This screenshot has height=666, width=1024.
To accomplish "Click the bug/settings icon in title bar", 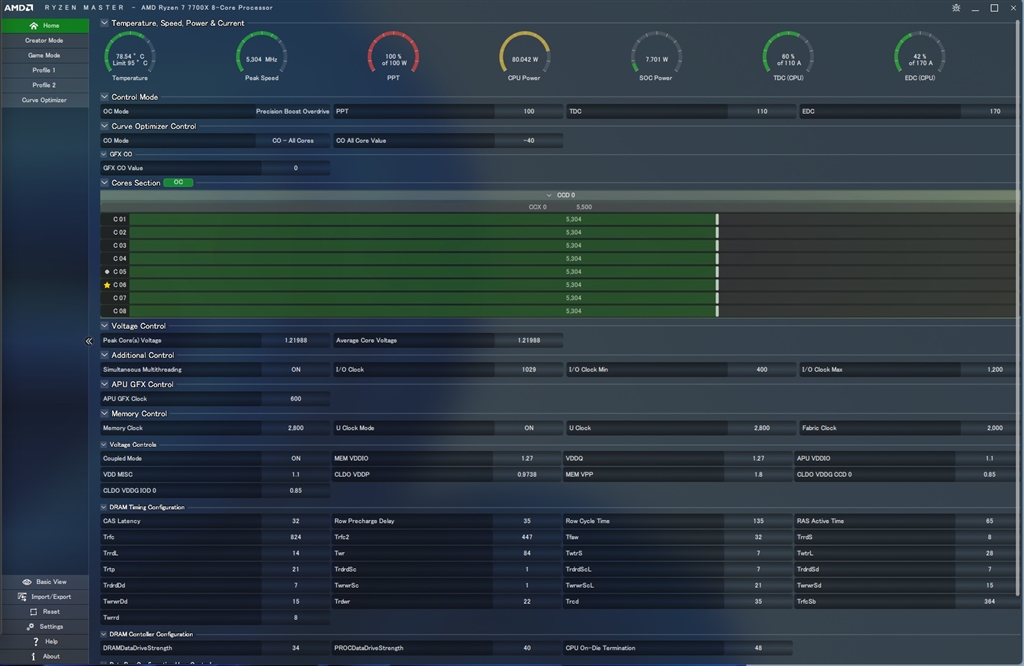I will tap(956, 8).
